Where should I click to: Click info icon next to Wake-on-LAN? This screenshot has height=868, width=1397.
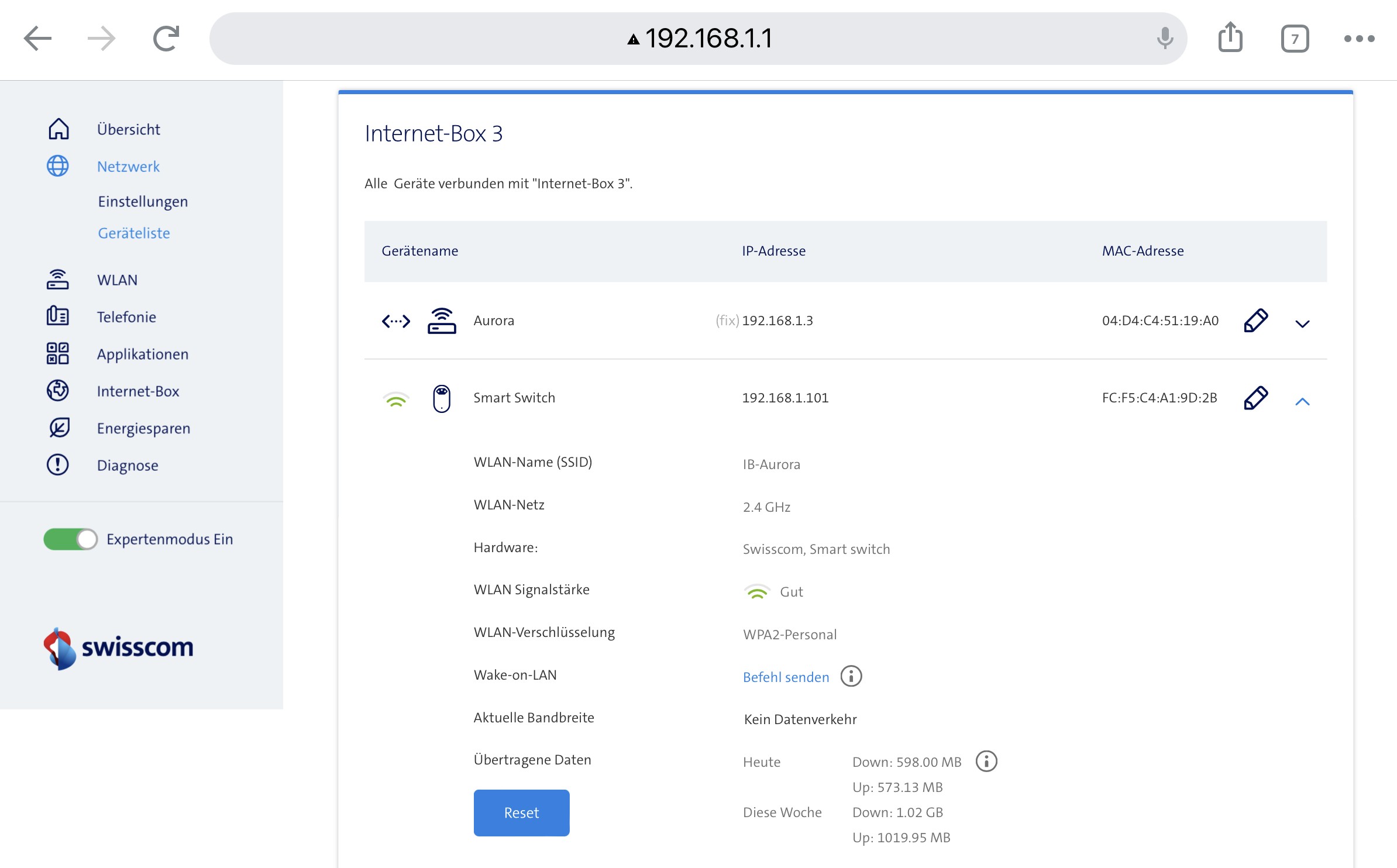[x=851, y=677]
